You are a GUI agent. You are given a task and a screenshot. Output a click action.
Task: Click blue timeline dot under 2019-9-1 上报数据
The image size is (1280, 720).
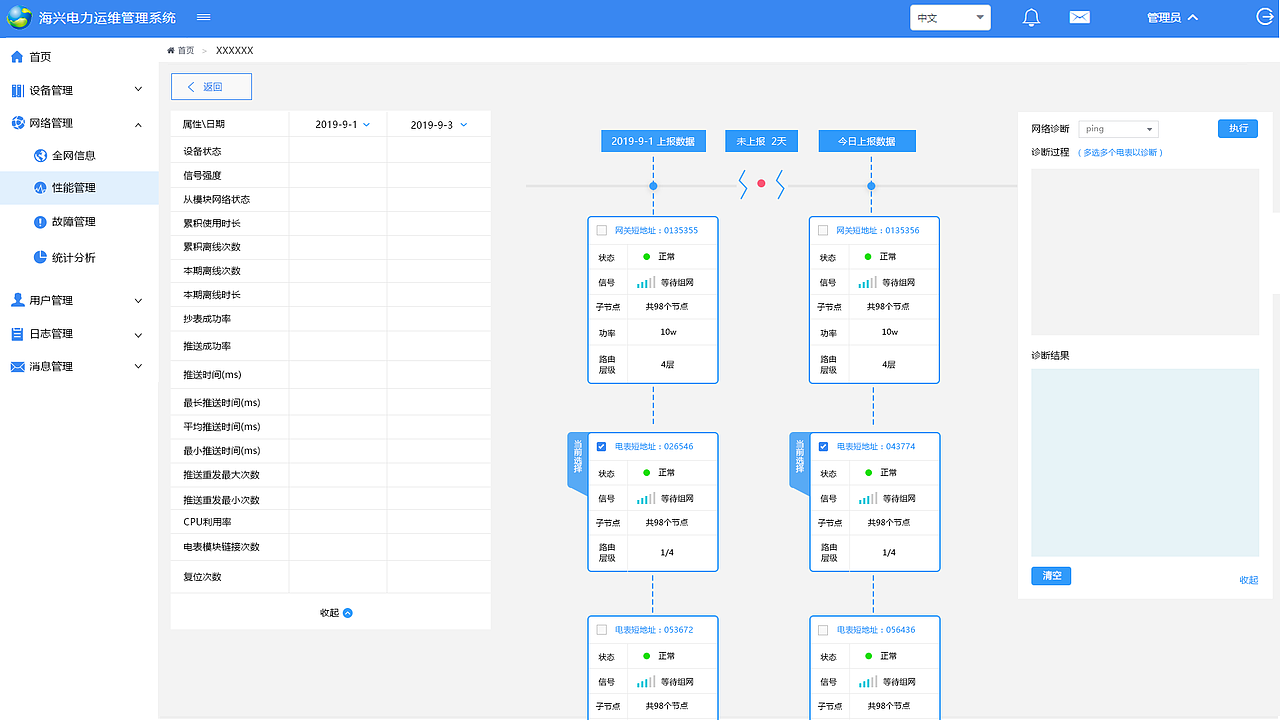point(653,186)
